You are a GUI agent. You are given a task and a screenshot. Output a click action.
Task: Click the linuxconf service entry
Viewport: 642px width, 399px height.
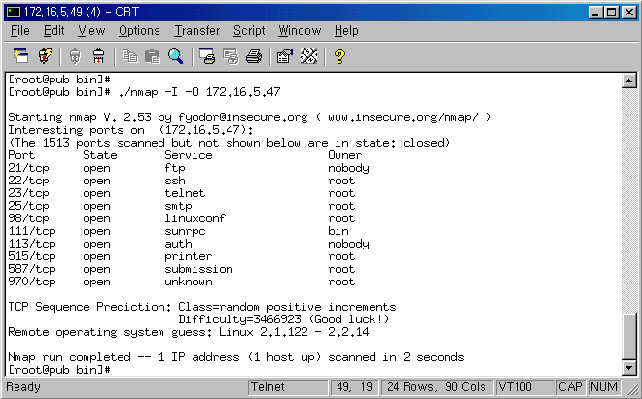point(195,218)
